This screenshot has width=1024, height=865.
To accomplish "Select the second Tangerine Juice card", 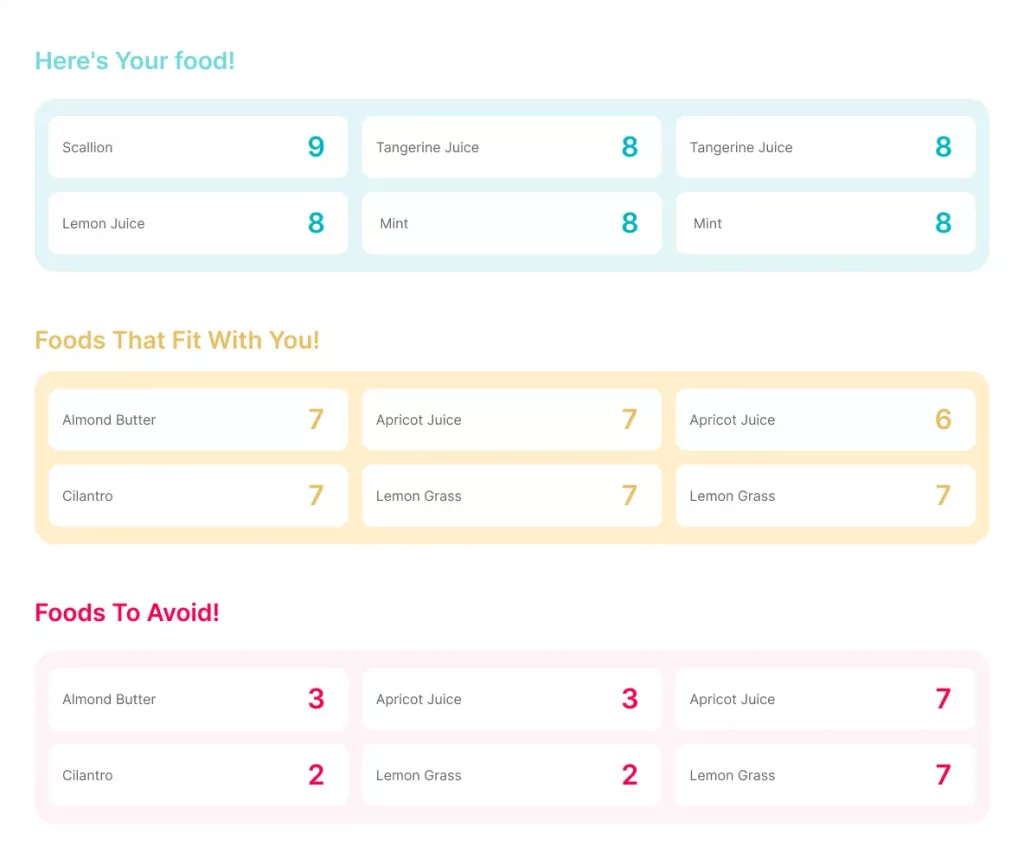I will 825,147.
